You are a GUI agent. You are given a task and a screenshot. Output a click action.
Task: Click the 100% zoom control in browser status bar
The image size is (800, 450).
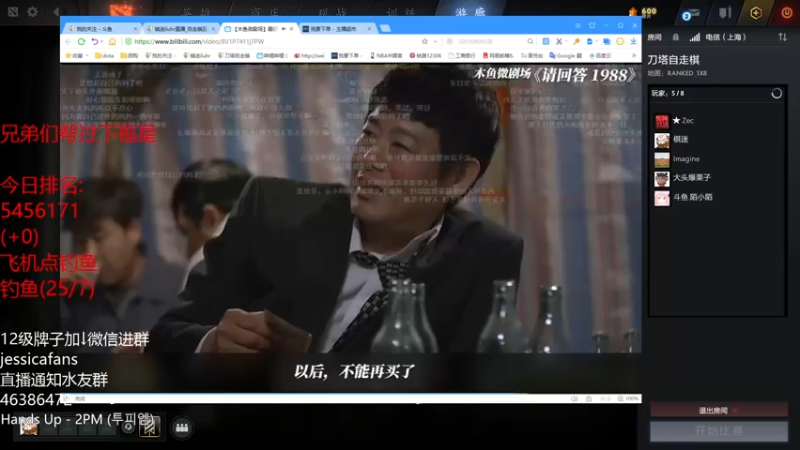click(628, 398)
